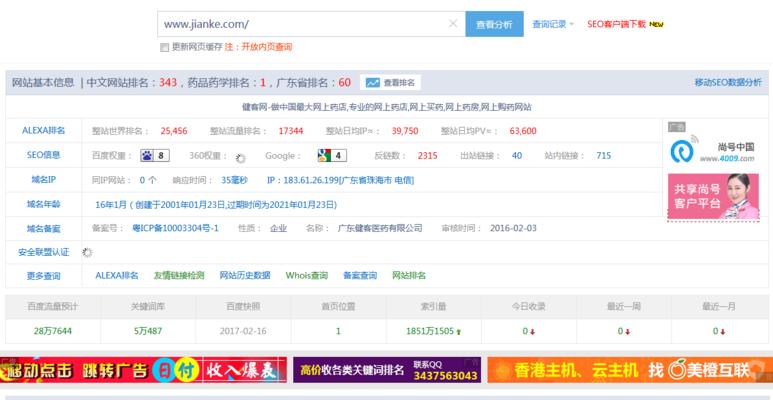Click traffic rank value 17344
Image resolution: width=773 pixels, height=400 pixels.
click(x=291, y=131)
